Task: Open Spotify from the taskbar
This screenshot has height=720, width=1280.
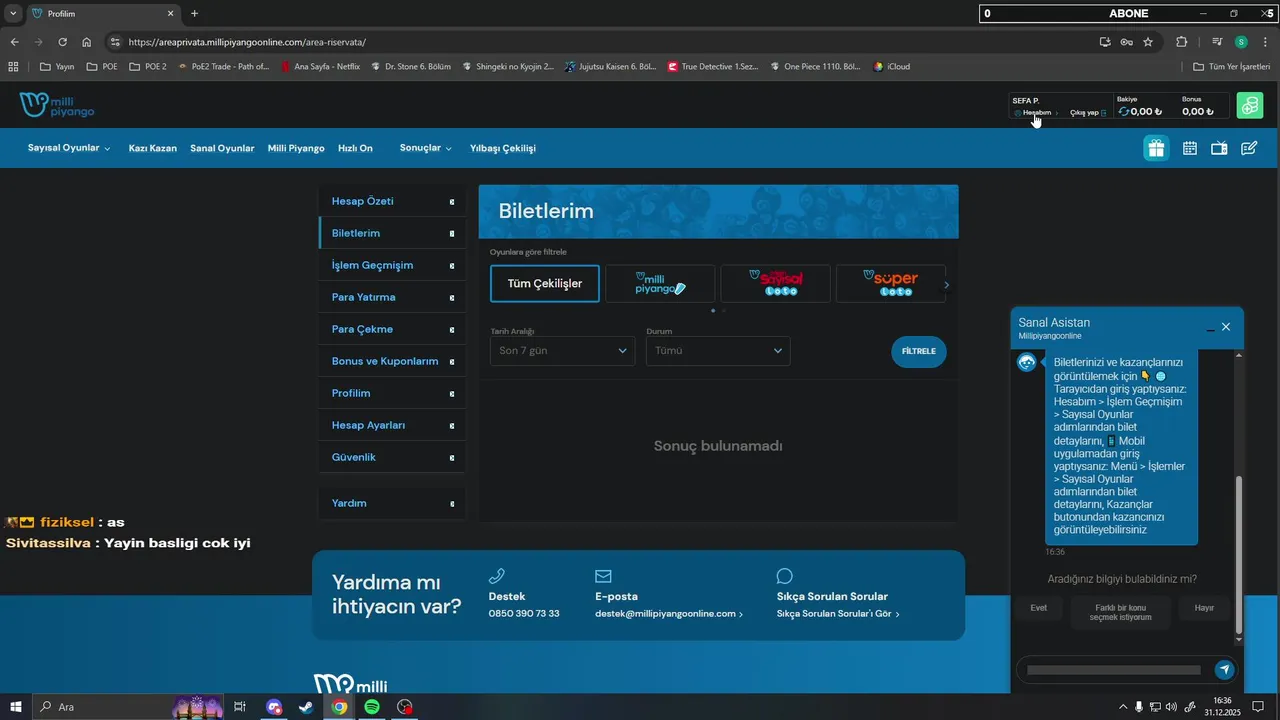Action: point(372,707)
